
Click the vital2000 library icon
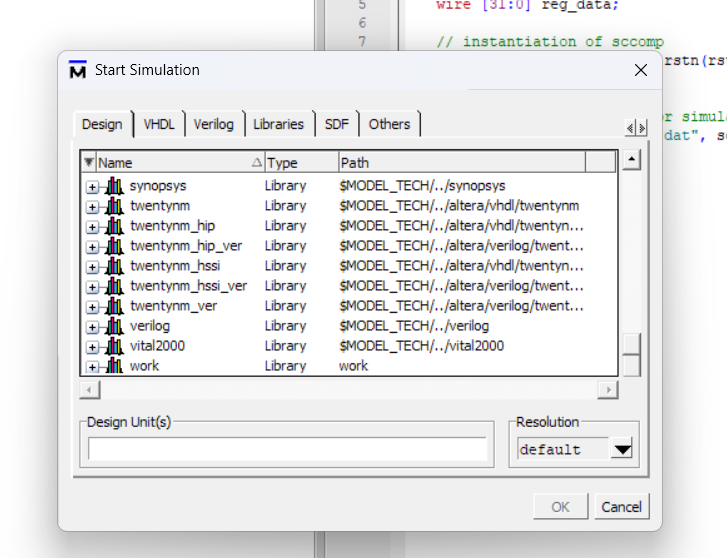(x=115, y=346)
